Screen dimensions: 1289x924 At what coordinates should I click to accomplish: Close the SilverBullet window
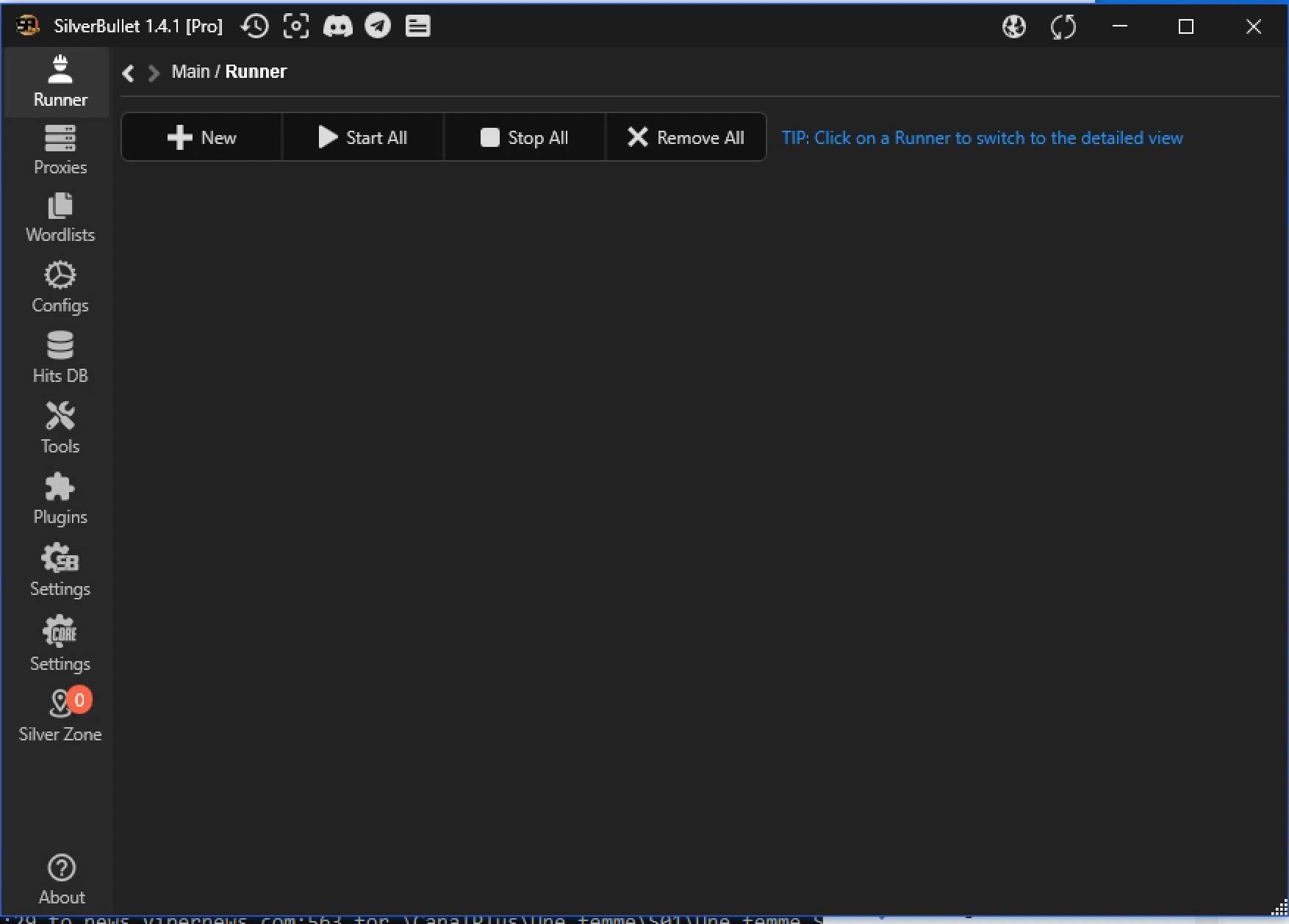pos(1254,26)
